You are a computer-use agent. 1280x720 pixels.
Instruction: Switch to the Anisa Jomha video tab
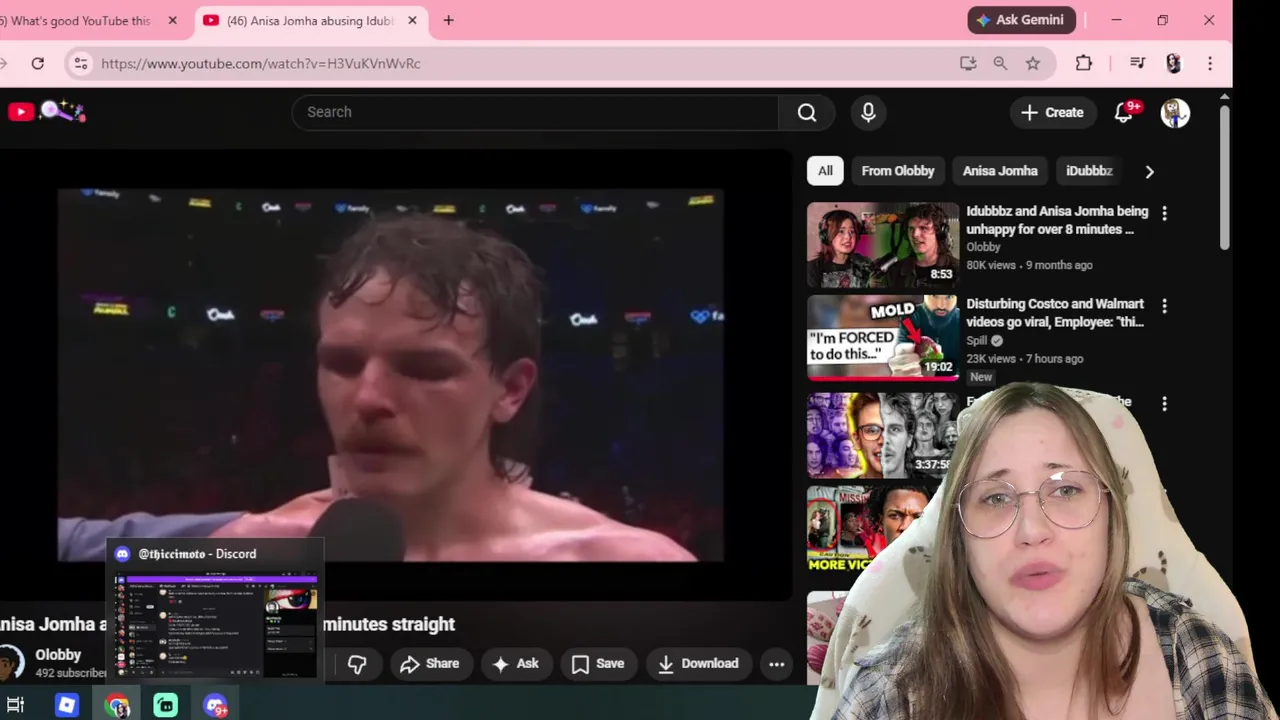click(x=310, y=20)
